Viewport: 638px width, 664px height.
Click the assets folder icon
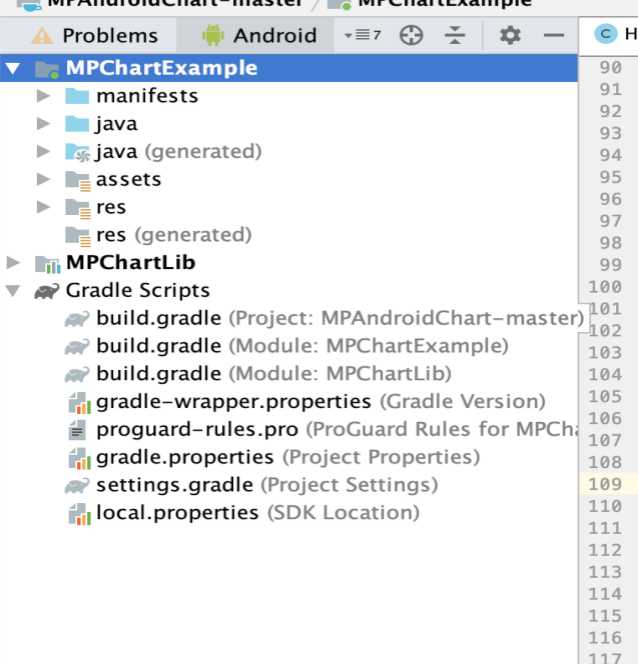tap(78, 181)
